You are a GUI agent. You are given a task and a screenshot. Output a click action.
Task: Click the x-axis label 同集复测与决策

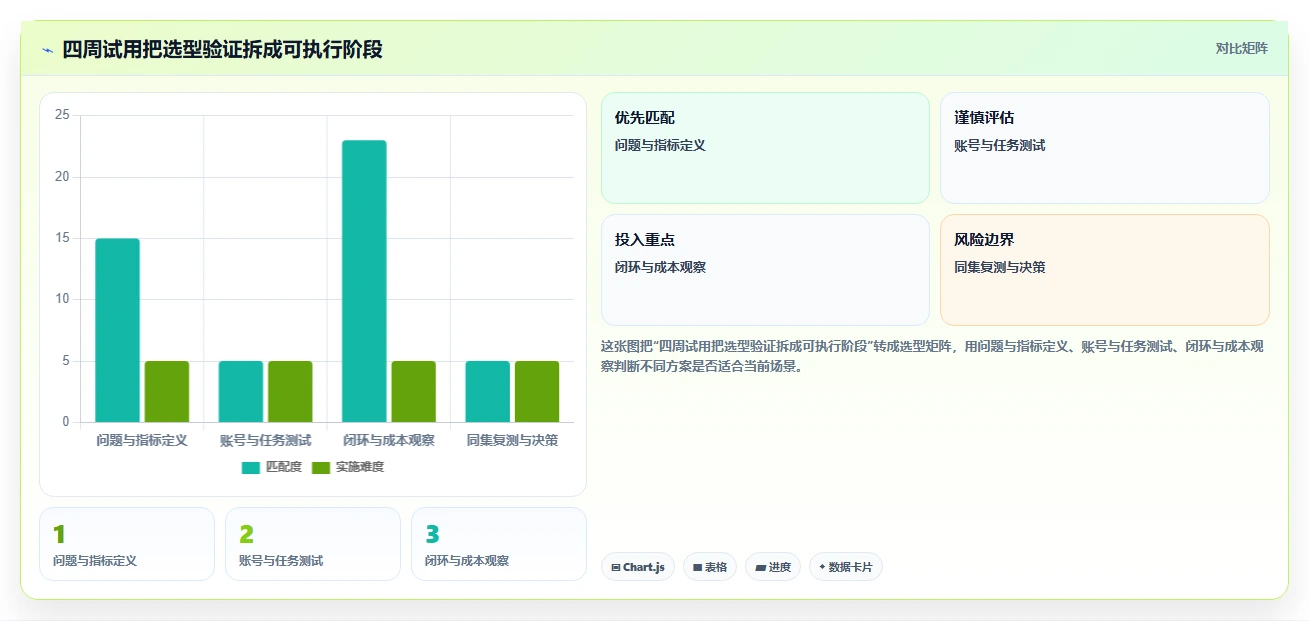512,440
